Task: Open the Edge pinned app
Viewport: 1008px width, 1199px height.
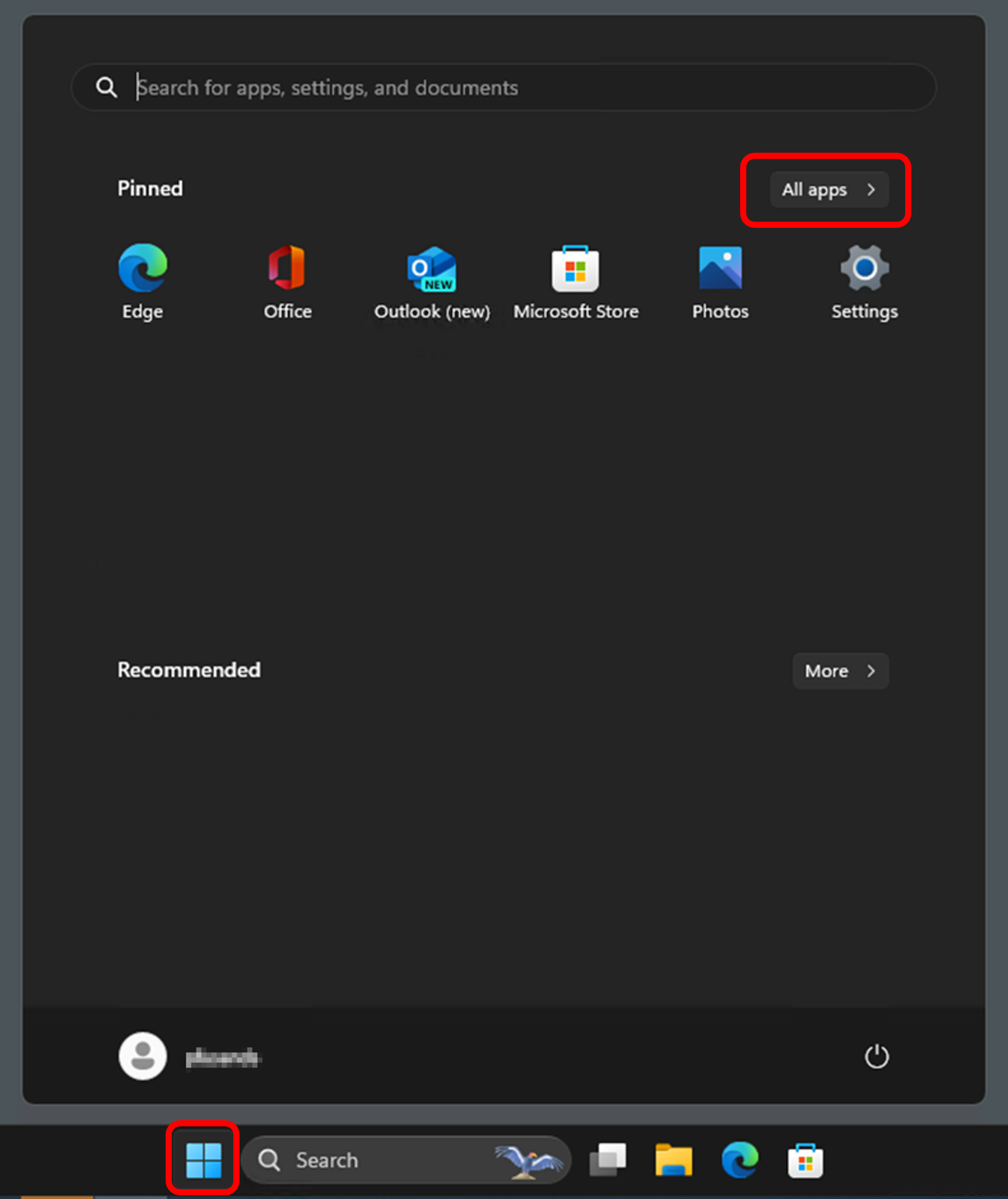Action: point(143,282)
